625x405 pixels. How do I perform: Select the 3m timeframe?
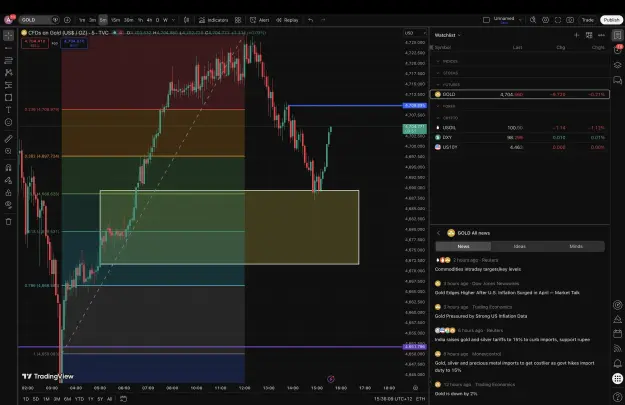point(92,20)
